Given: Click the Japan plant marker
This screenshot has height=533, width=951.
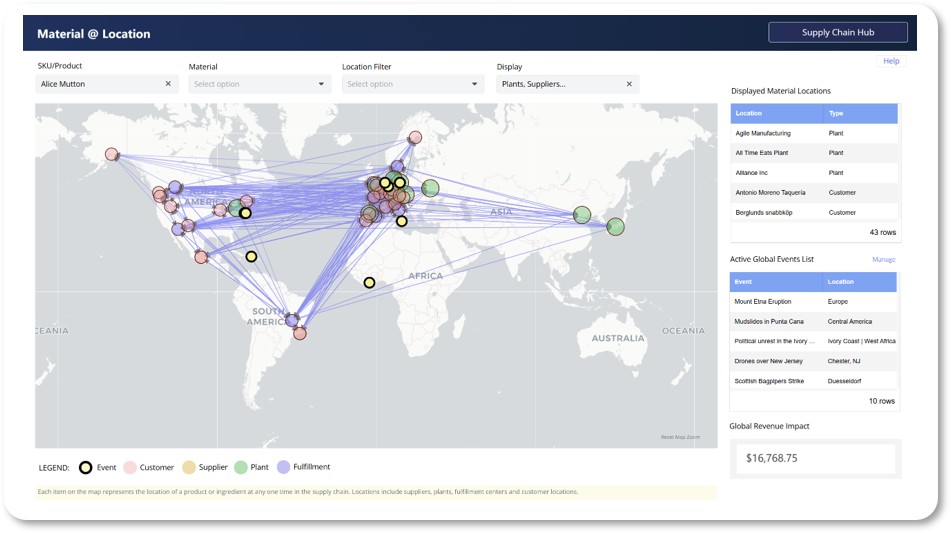Looking at the screenshot, I should (616, 227).
